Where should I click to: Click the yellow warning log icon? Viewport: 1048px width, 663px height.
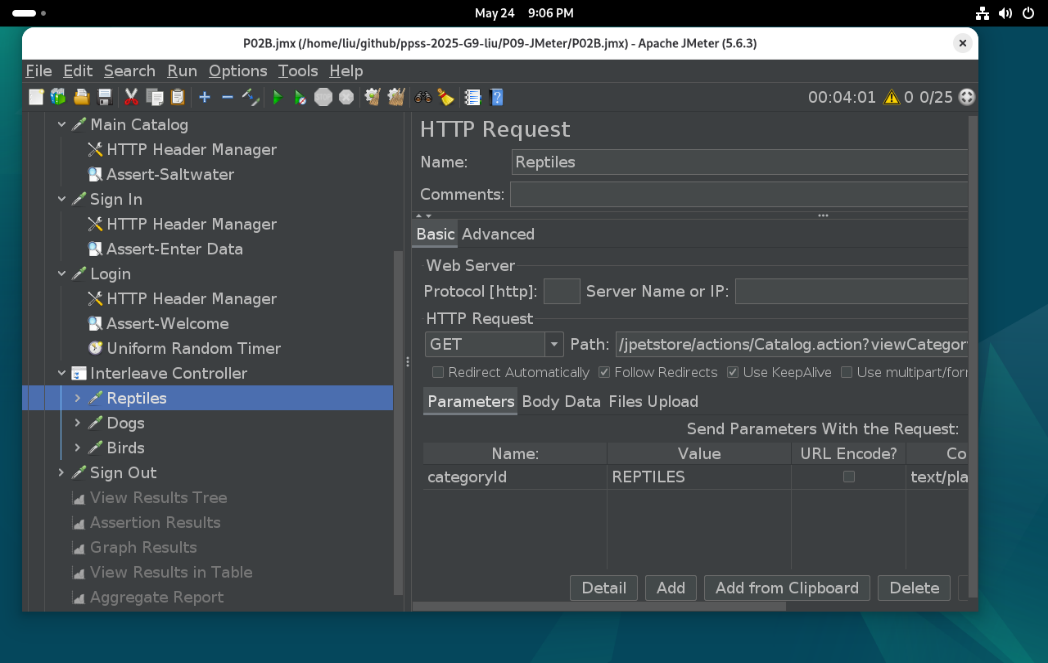coord(892,98)
